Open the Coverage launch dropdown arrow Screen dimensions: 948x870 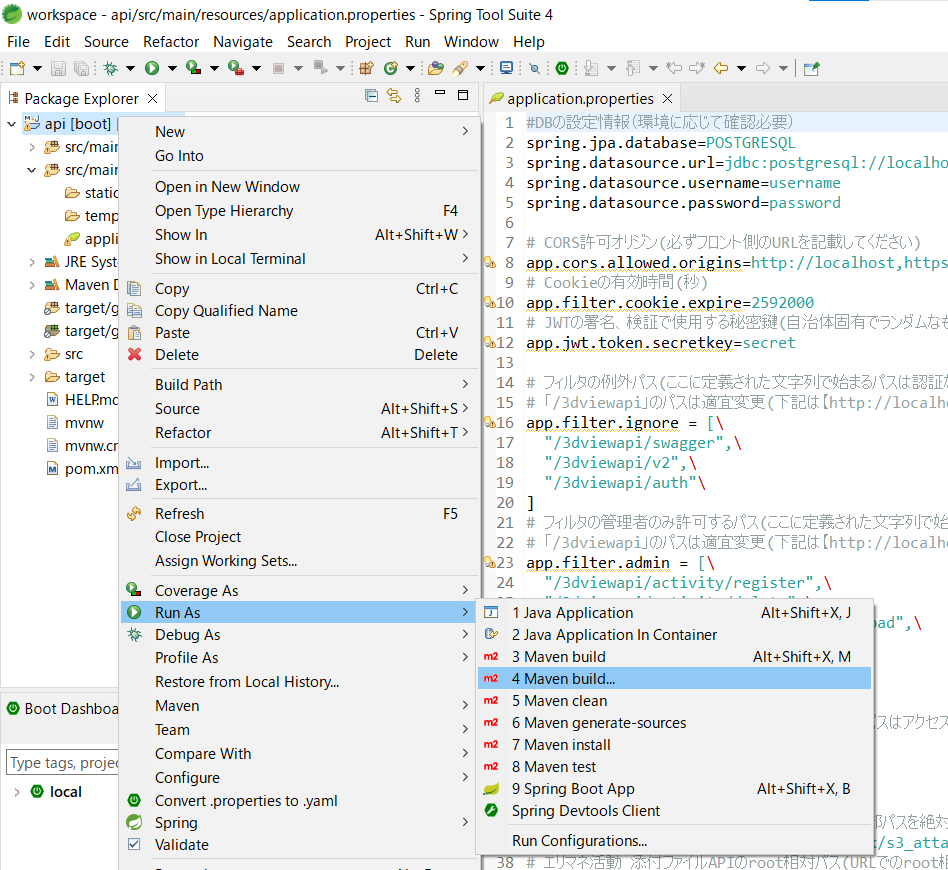[x=214, y=68]
